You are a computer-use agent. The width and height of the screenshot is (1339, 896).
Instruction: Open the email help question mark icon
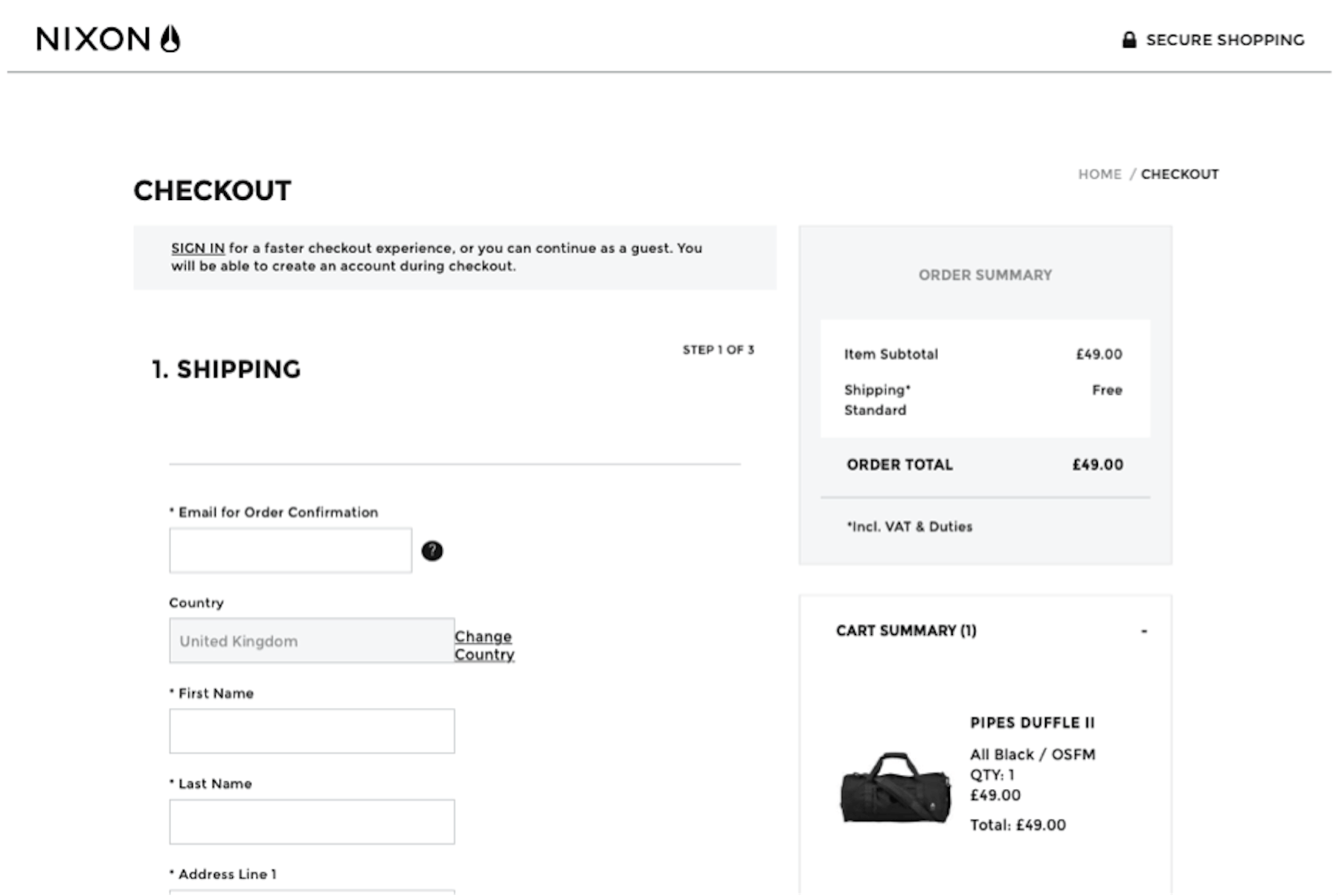click(x=432, y=551)
